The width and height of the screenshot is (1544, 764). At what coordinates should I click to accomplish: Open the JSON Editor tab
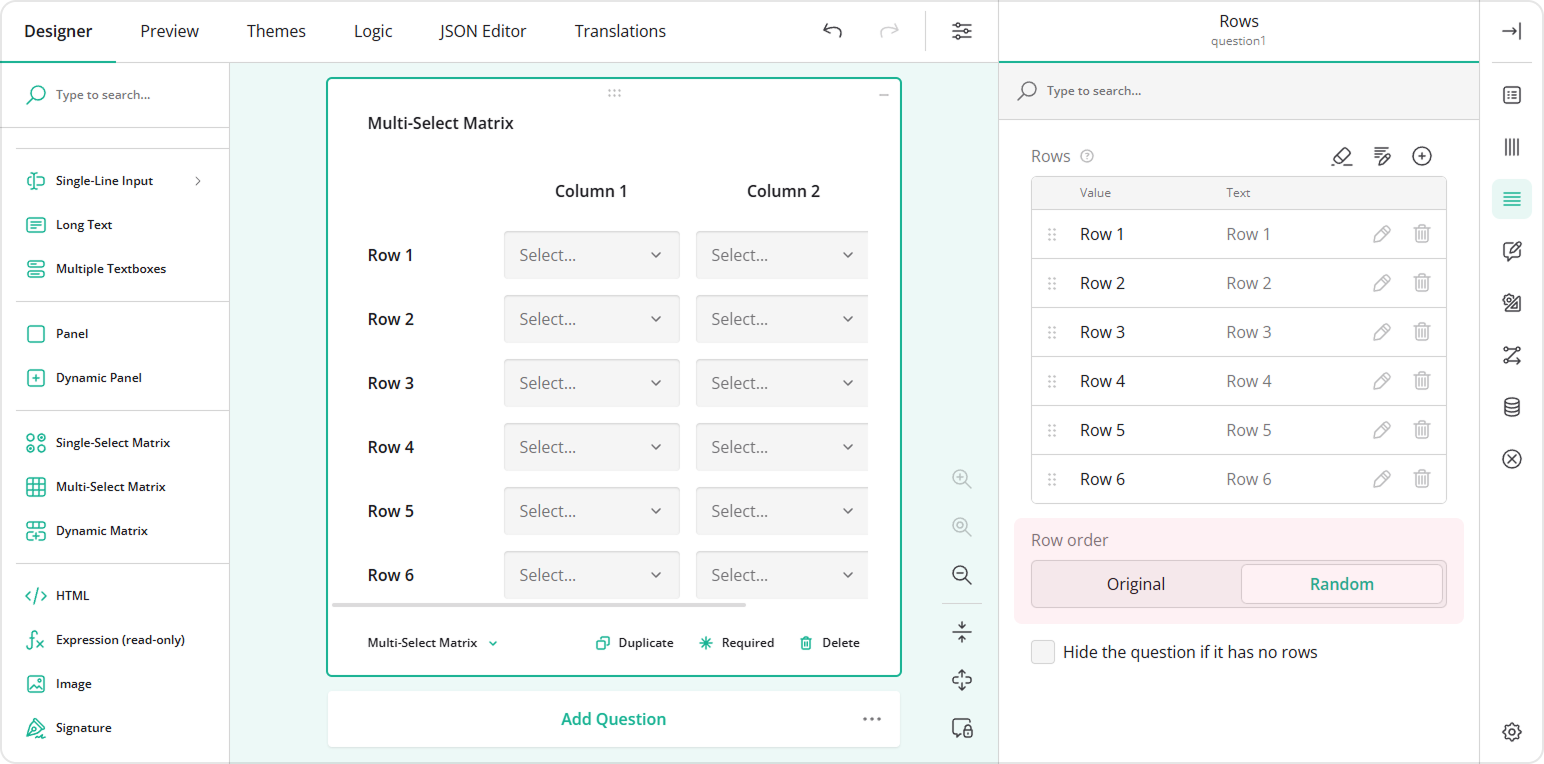coord(483,31)
